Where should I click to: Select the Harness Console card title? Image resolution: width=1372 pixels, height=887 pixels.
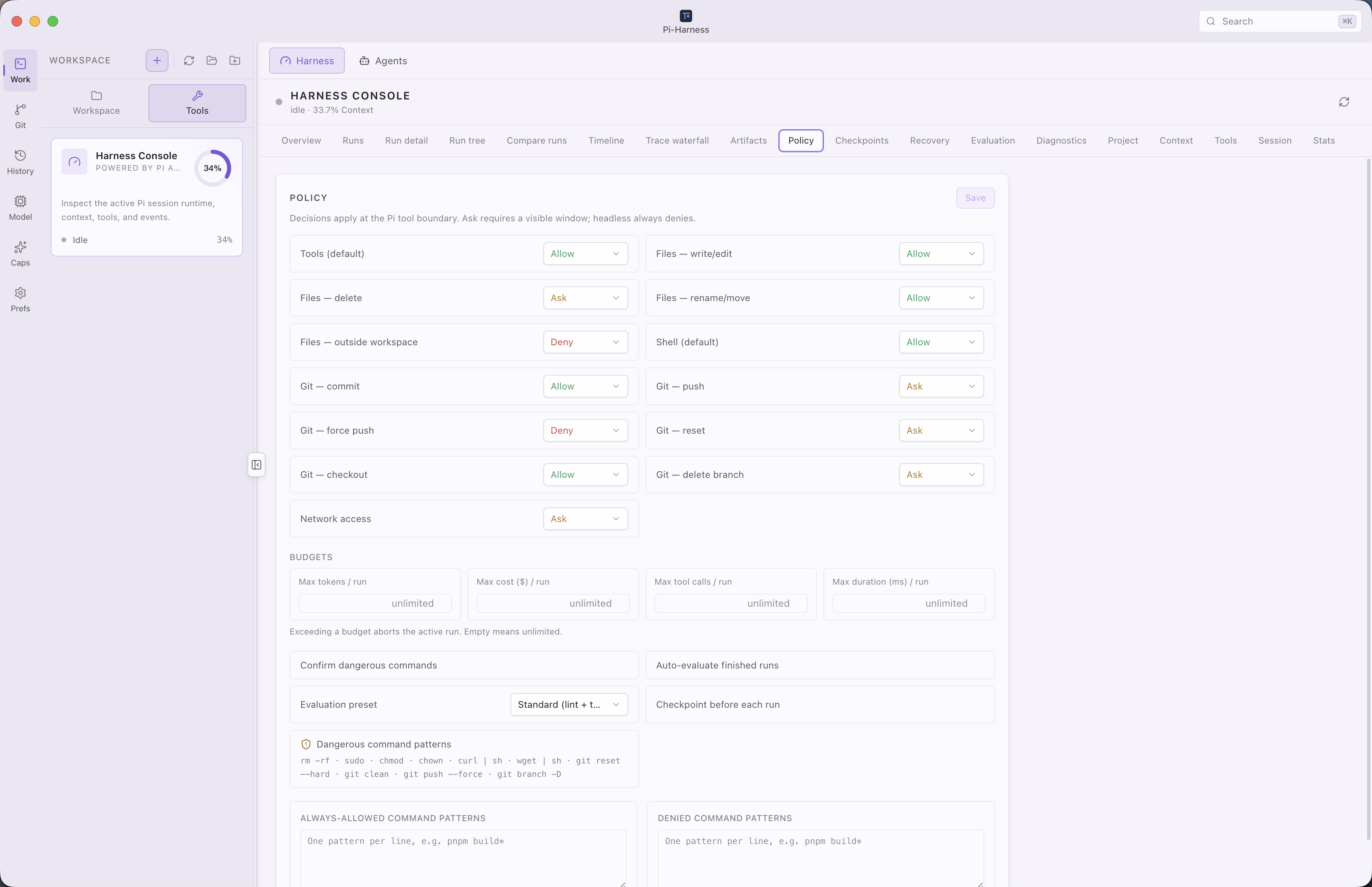coord(137,155)
